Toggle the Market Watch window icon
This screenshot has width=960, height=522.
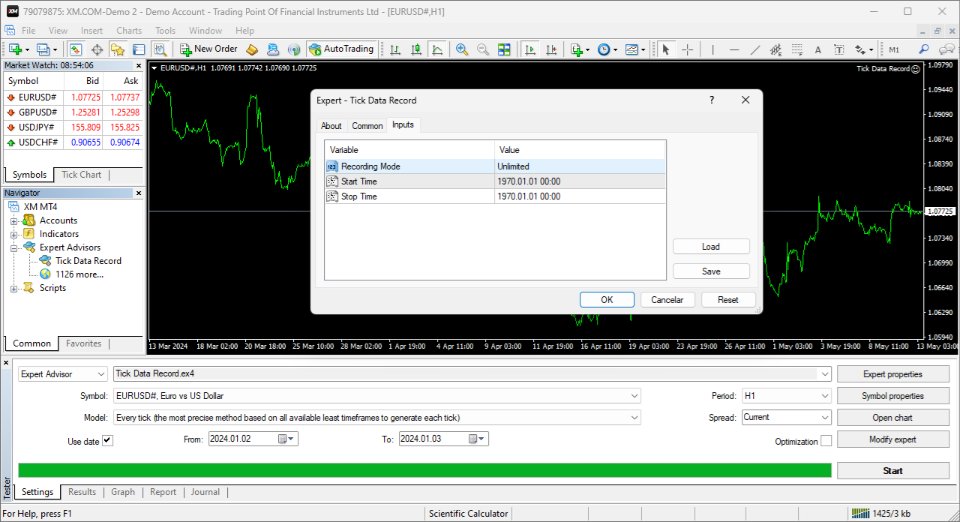[x=75, y=50]
